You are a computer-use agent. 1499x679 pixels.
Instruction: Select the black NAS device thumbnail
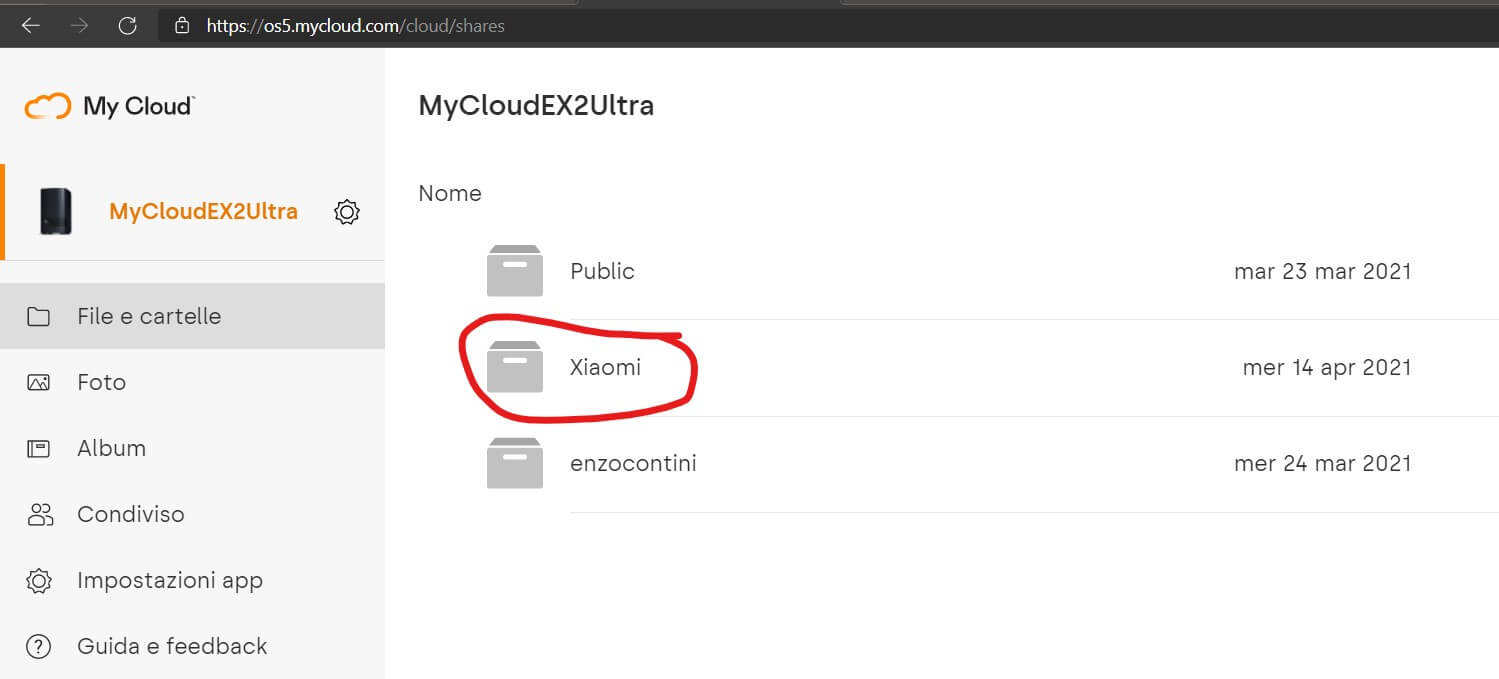tap(56, 211)
